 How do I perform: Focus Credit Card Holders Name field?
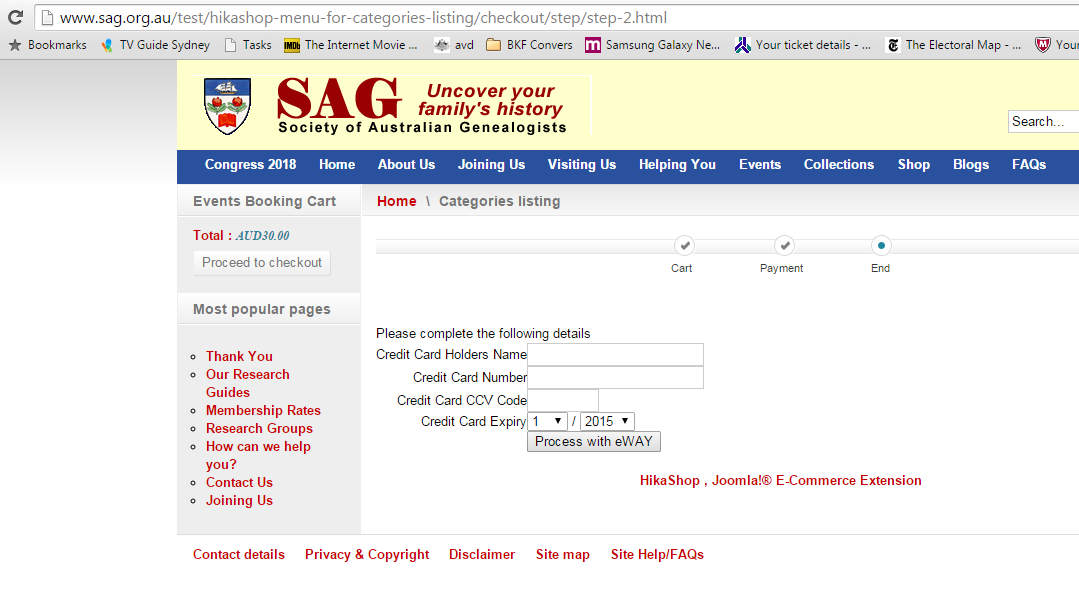pos(615,355)
